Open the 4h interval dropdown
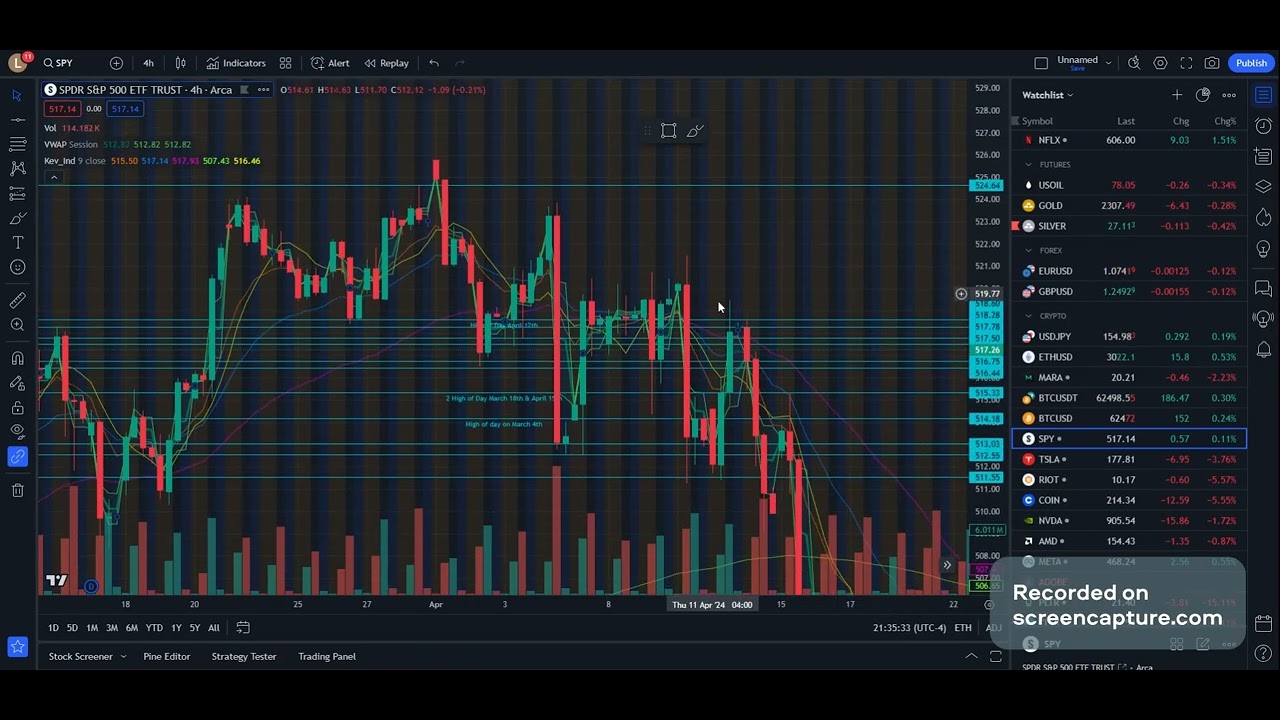 (x=148, y=63)
